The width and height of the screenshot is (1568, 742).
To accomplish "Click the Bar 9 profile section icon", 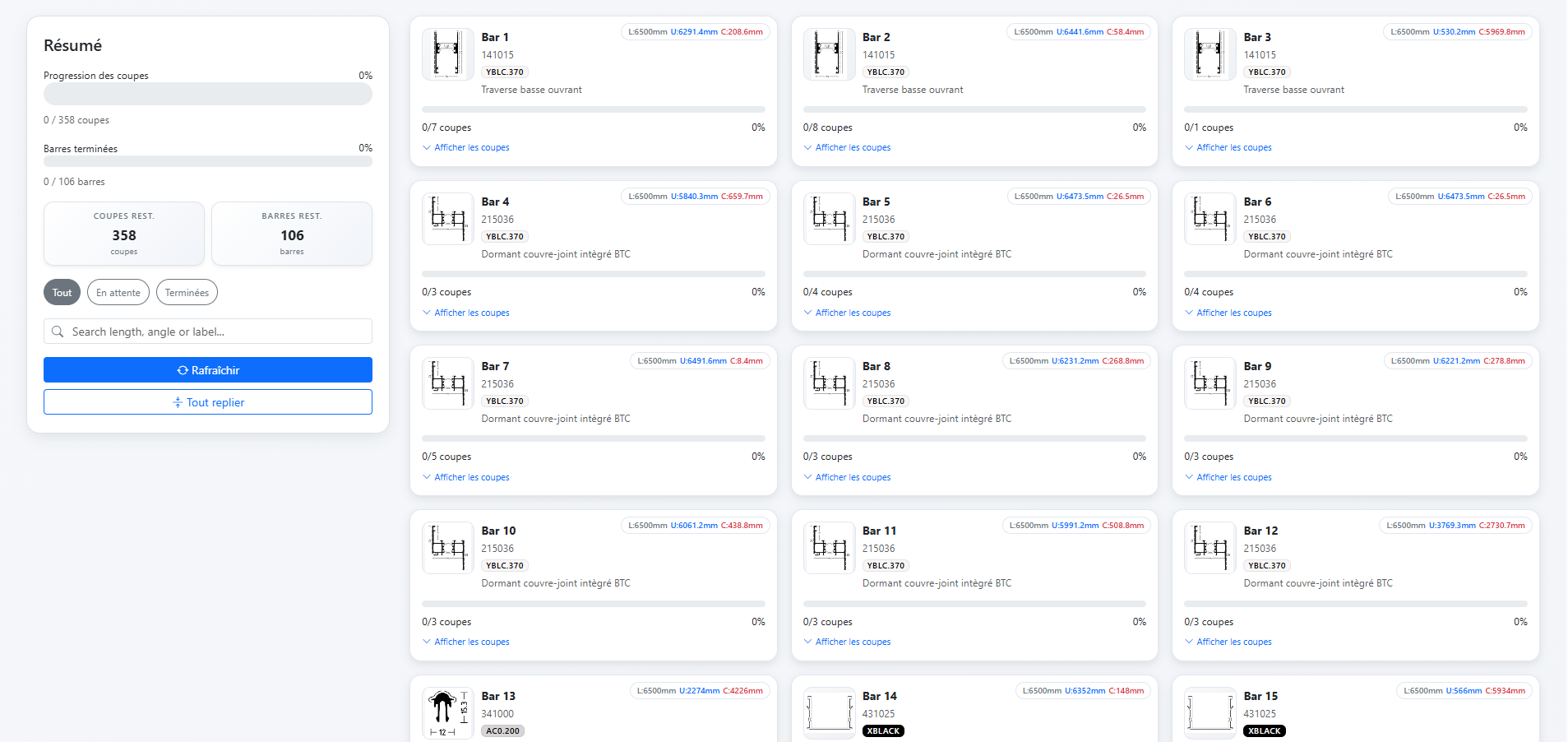I will [x=1210, y=383].
